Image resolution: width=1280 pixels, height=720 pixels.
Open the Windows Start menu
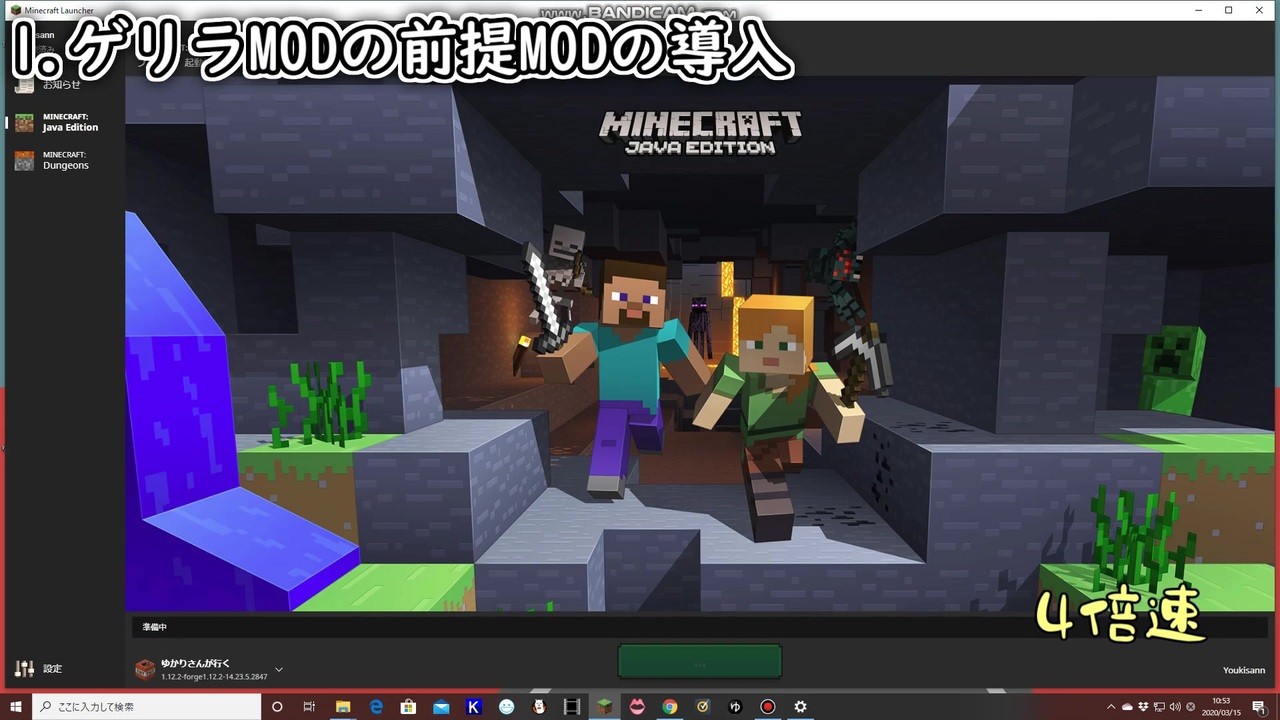[16, 706]
